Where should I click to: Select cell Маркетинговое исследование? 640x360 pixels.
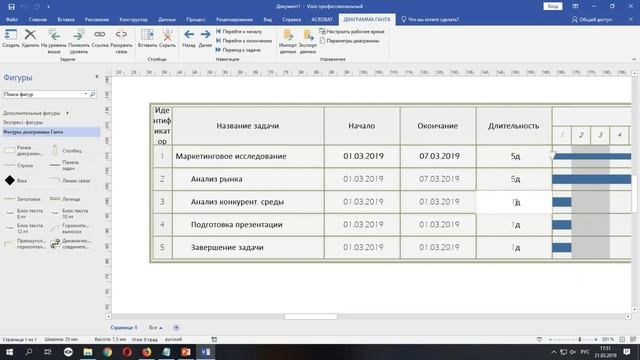249,156
